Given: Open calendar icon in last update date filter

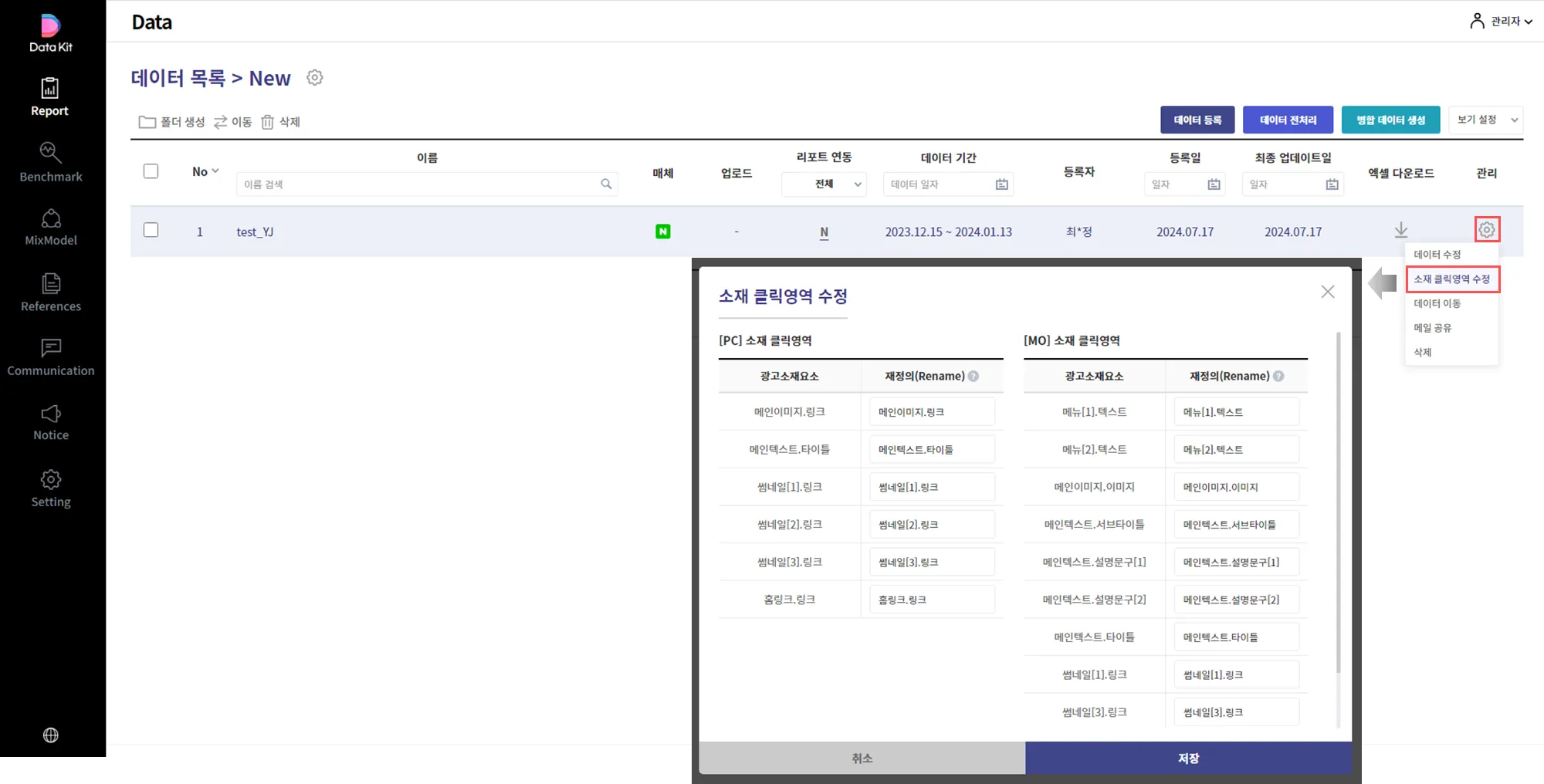Looking at the screenshot, I should coord(1332,184).
